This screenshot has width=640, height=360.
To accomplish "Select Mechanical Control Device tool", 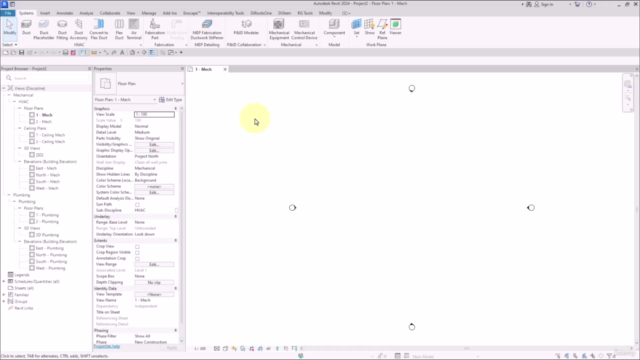I will [304, 29].
